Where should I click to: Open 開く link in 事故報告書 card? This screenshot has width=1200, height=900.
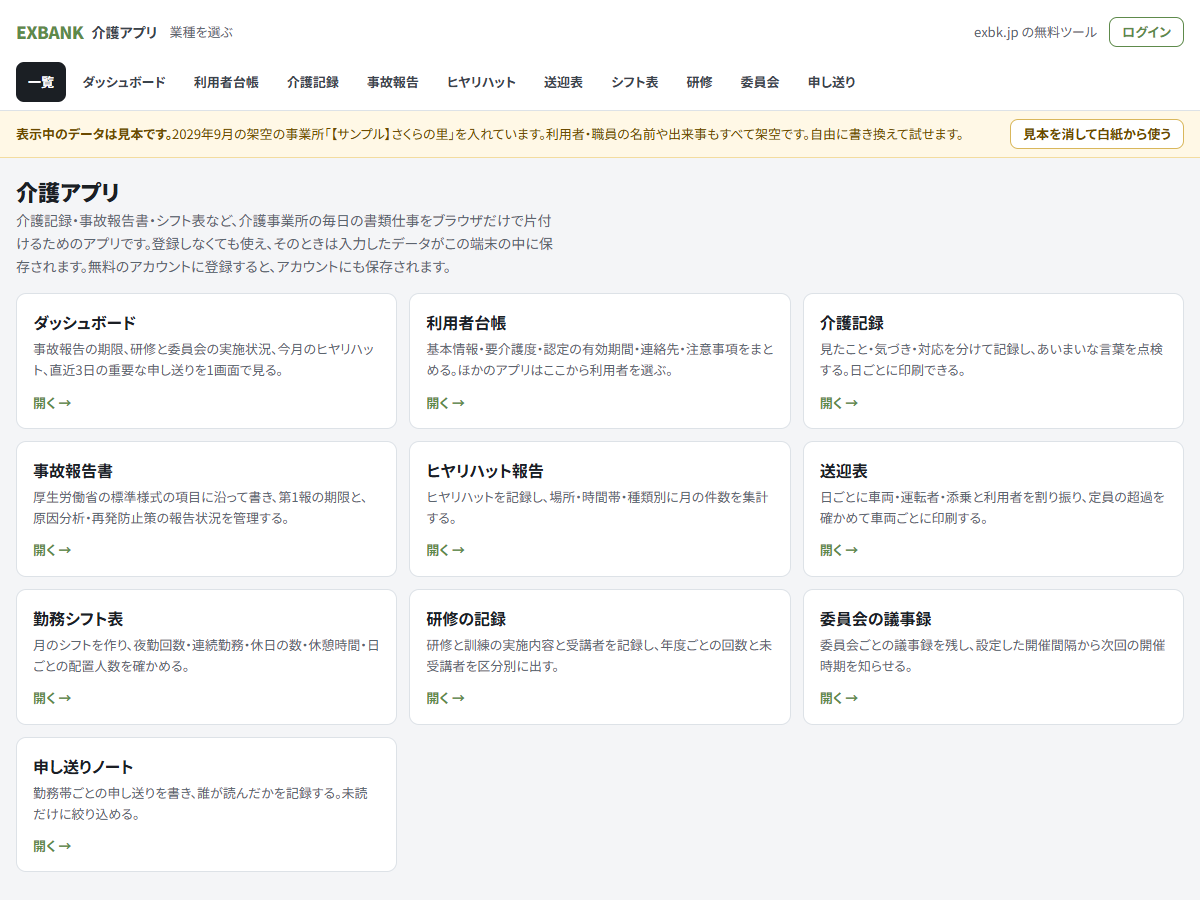click(52, 550)
